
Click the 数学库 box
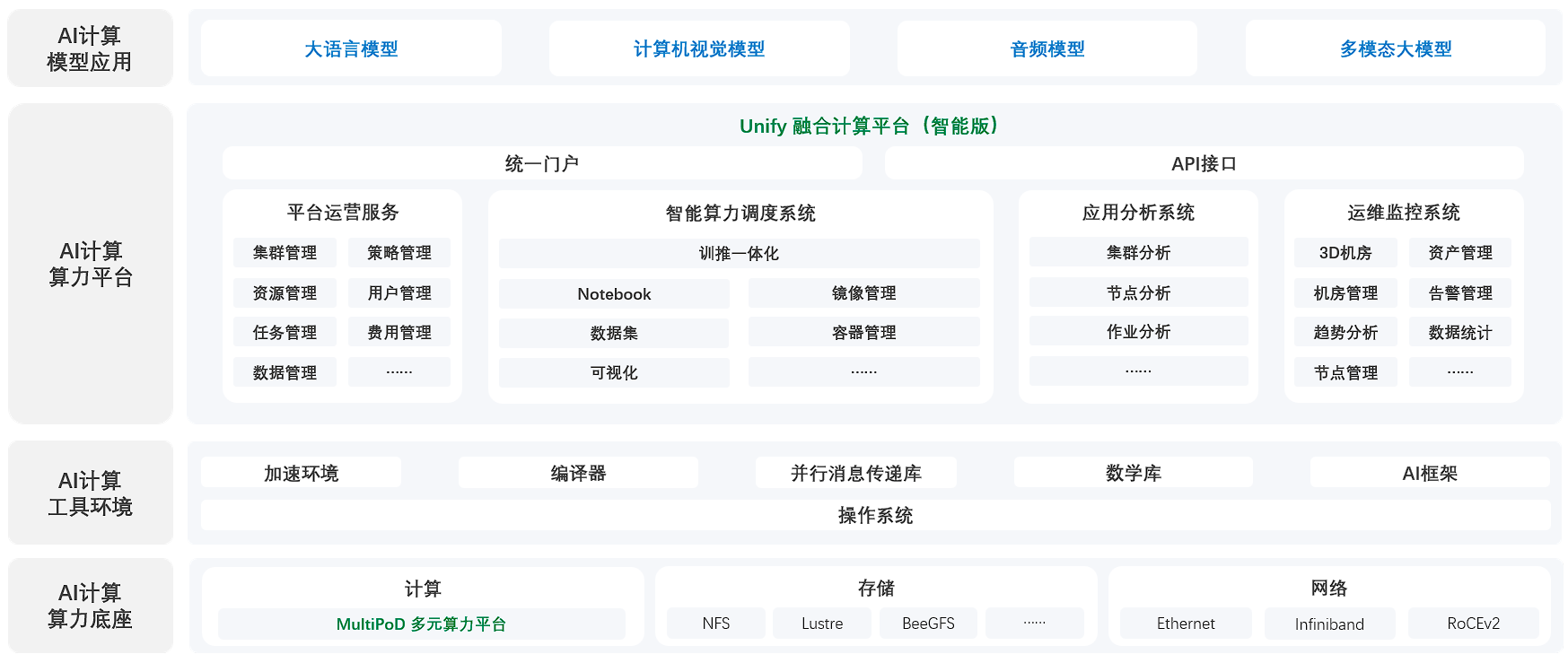pyautogui.click(x=1134, y=473)
